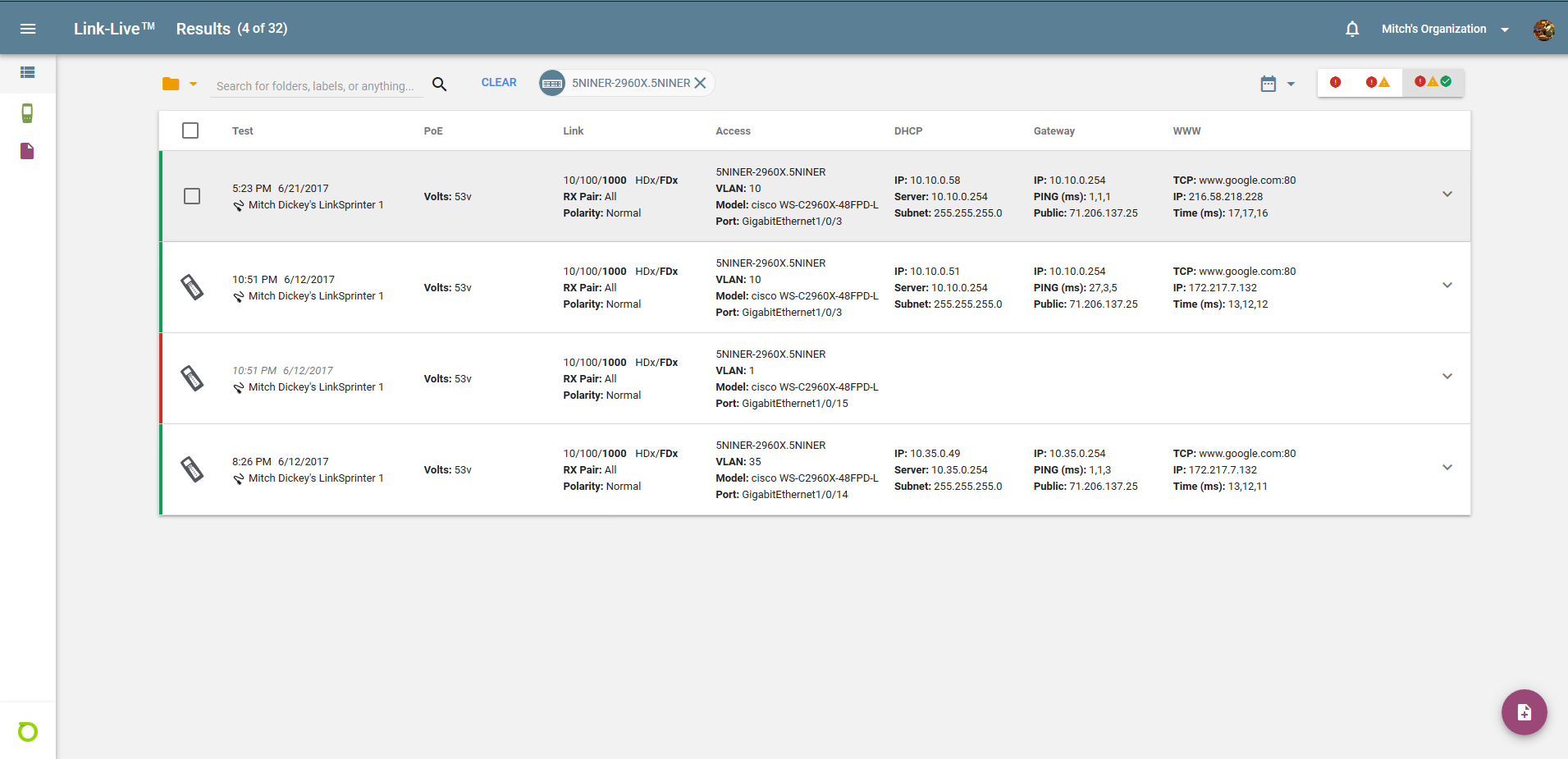This screenshot has height=759, width=1568.
Task: Click the search magnifier icon
Action: click(x=440, y=84)
